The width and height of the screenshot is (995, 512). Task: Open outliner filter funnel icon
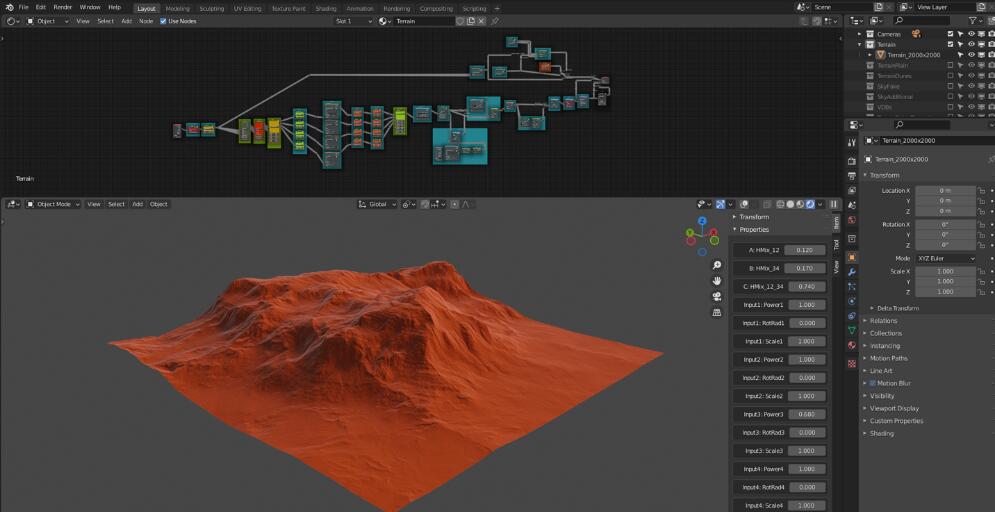(x=973, y=21)
